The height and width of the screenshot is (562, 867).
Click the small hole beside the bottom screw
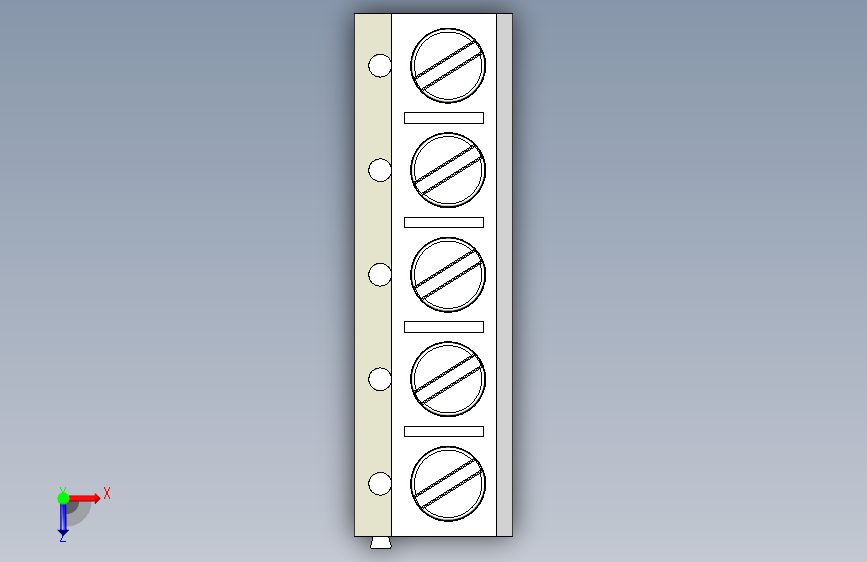(x=380, y=483)
